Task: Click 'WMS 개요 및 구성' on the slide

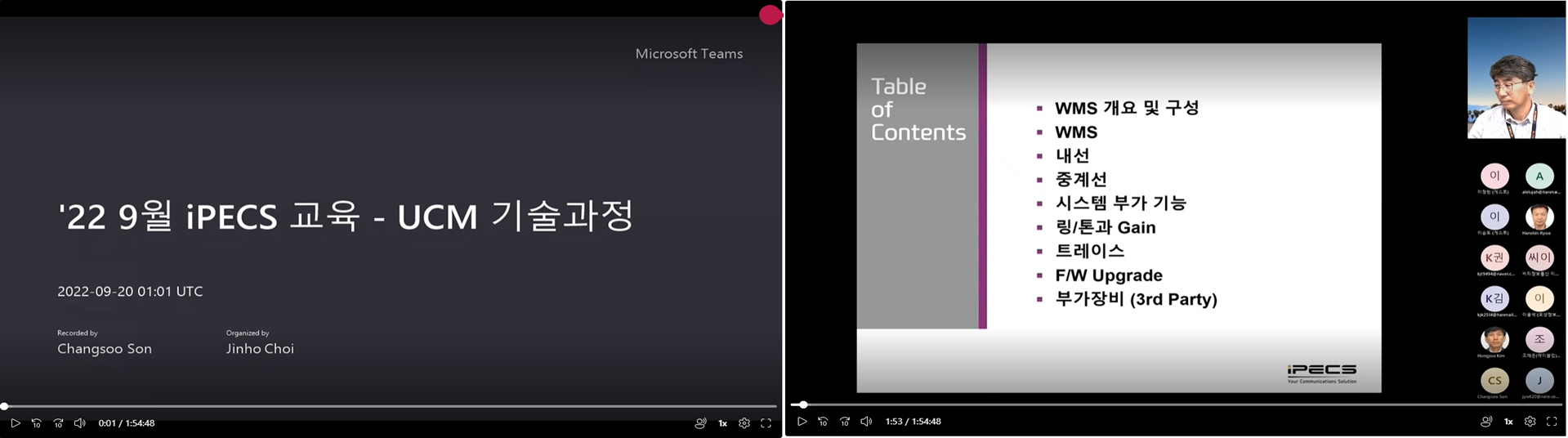Action: pyautogui.click(x=1127, y=108)
